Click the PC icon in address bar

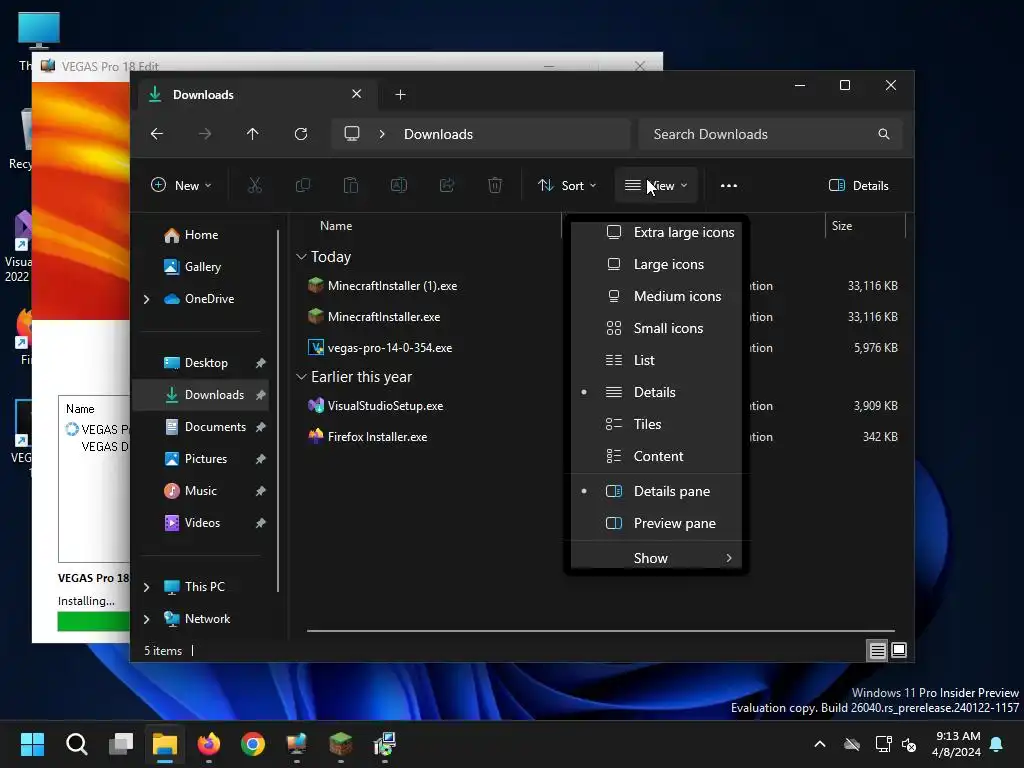click(x=352, y=134)
